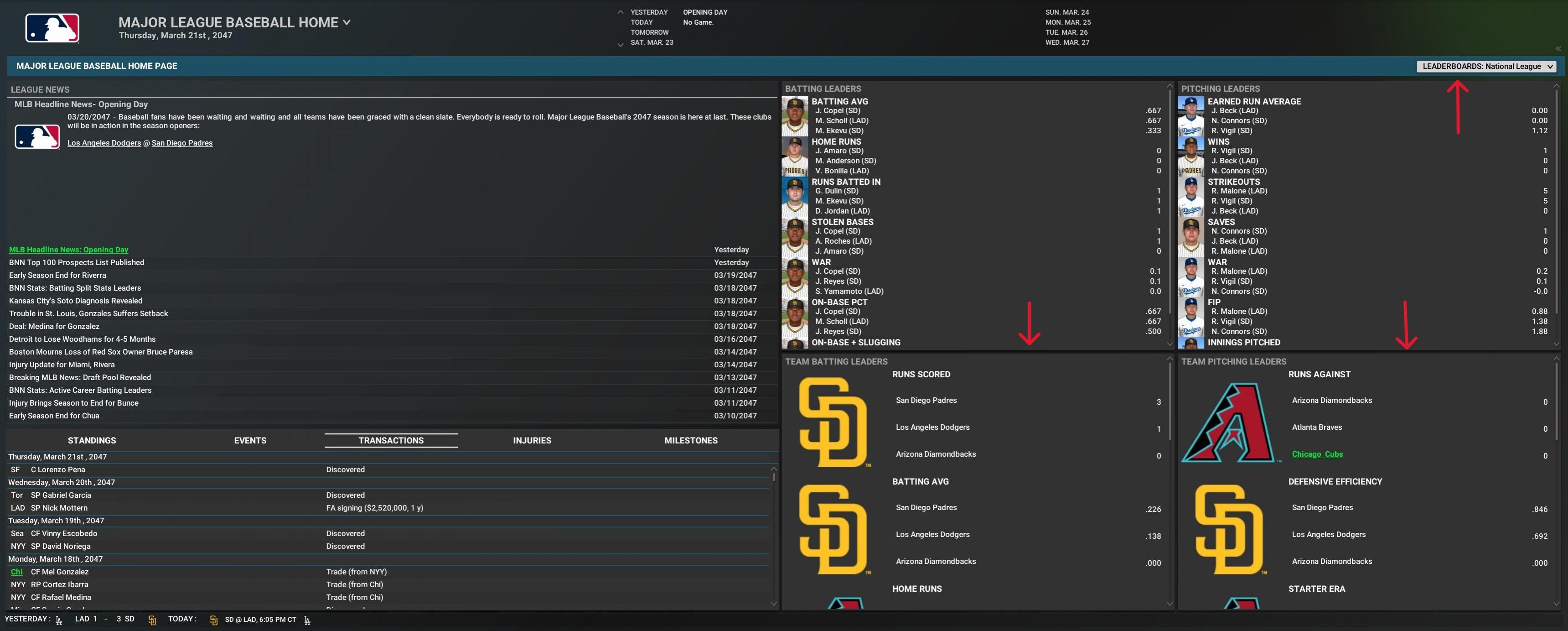1568x631 pixels.
Task: Open the Chicago Cubs team link
Action: coord(1317,454)
